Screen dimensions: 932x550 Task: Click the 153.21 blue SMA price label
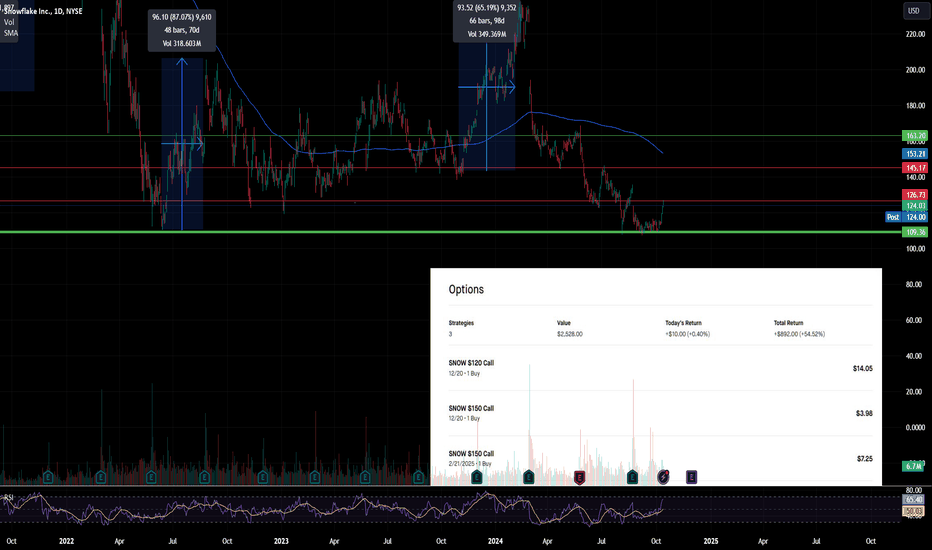tap(915, 154)
